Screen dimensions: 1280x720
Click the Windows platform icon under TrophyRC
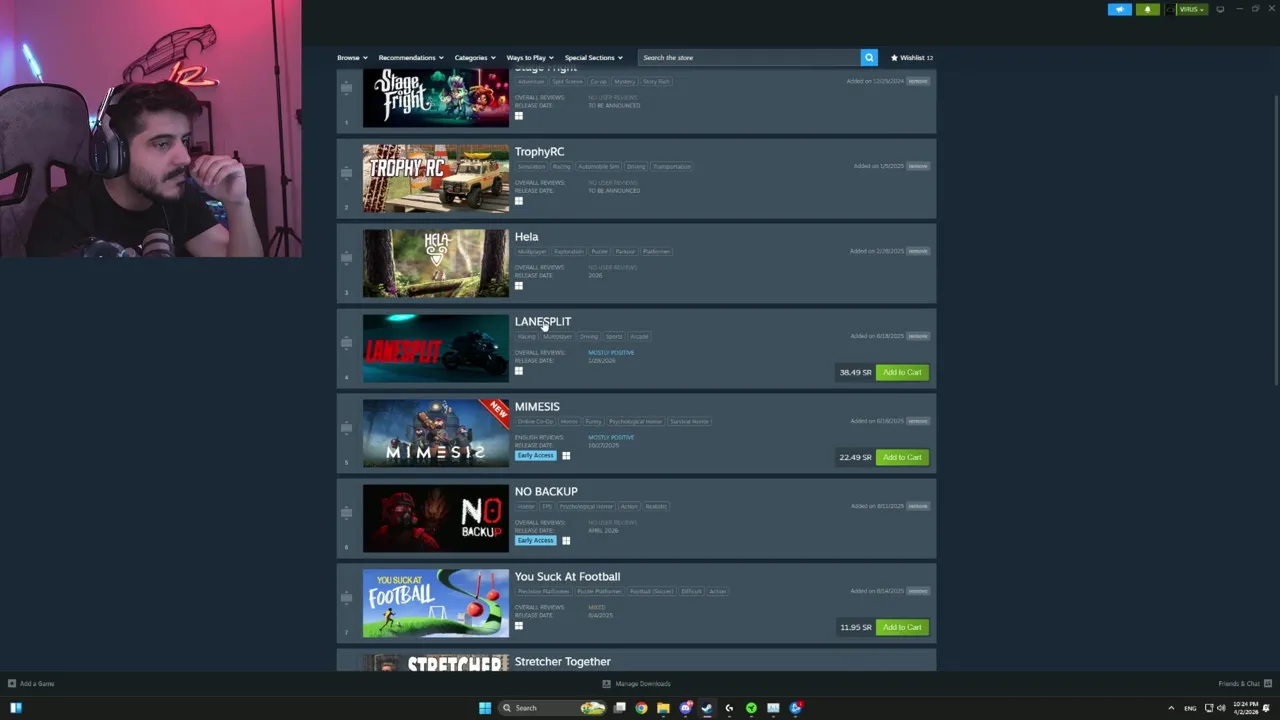518,201
